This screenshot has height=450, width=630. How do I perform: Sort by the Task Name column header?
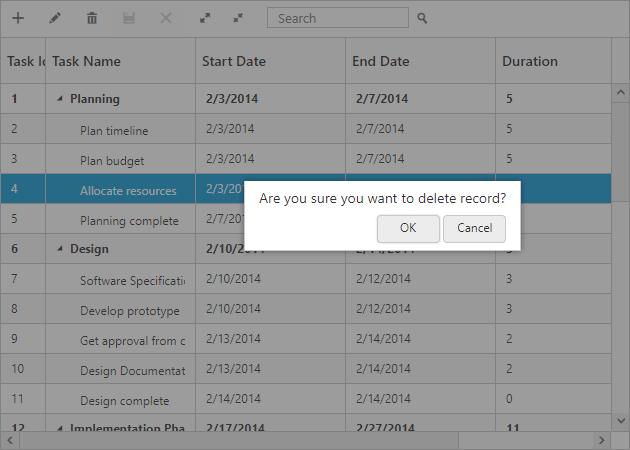[120, 61]
